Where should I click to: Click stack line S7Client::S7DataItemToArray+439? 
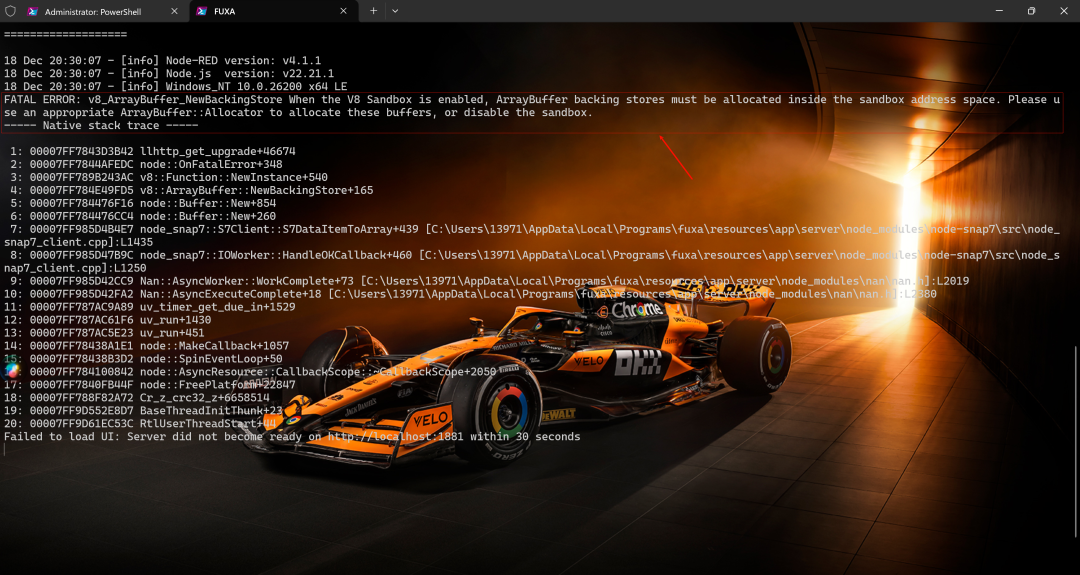[x=532, y=236]
